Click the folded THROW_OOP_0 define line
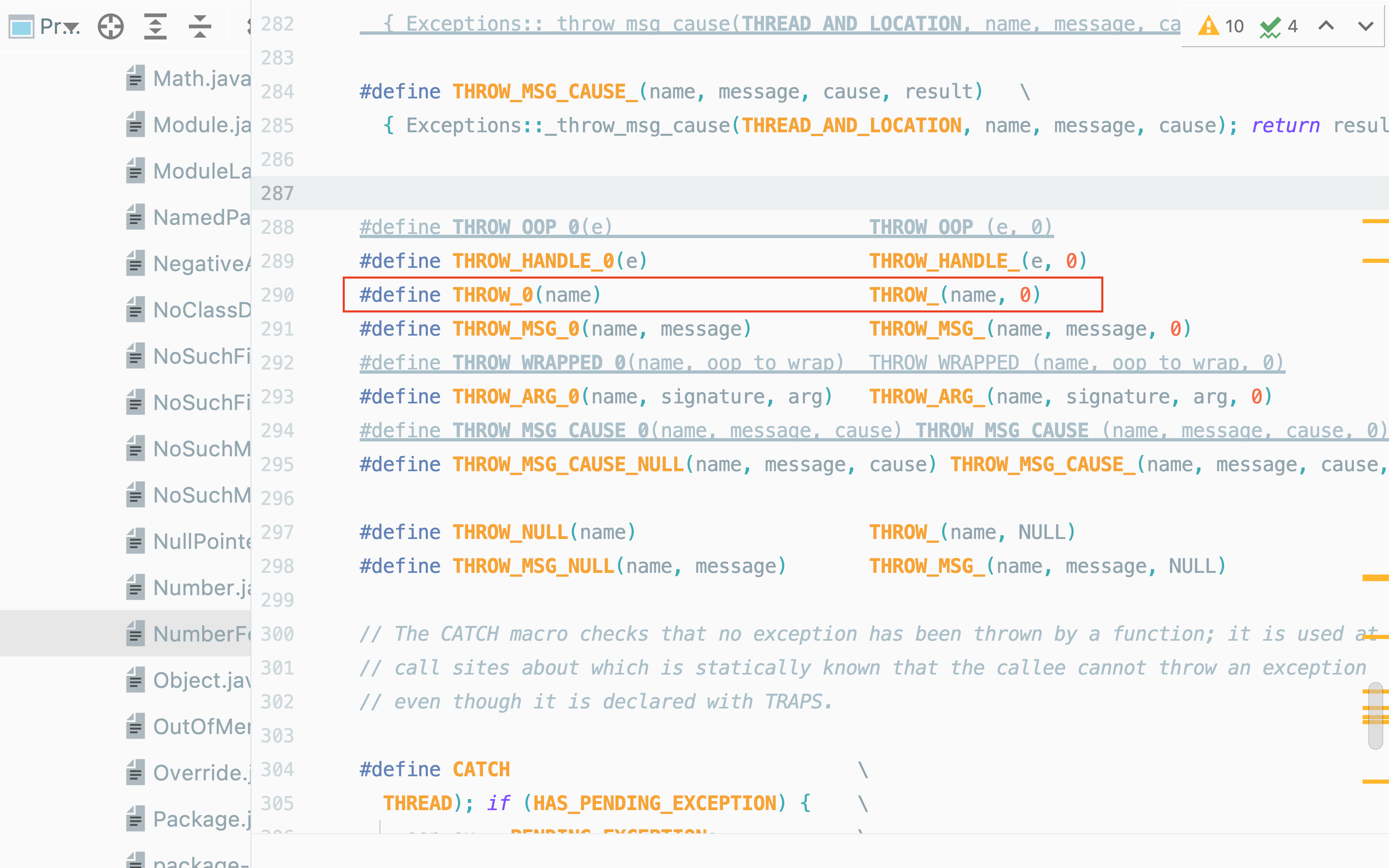The height and width of the screenshot is (868, 1389). pyautogui.click(x=706, y=227)
